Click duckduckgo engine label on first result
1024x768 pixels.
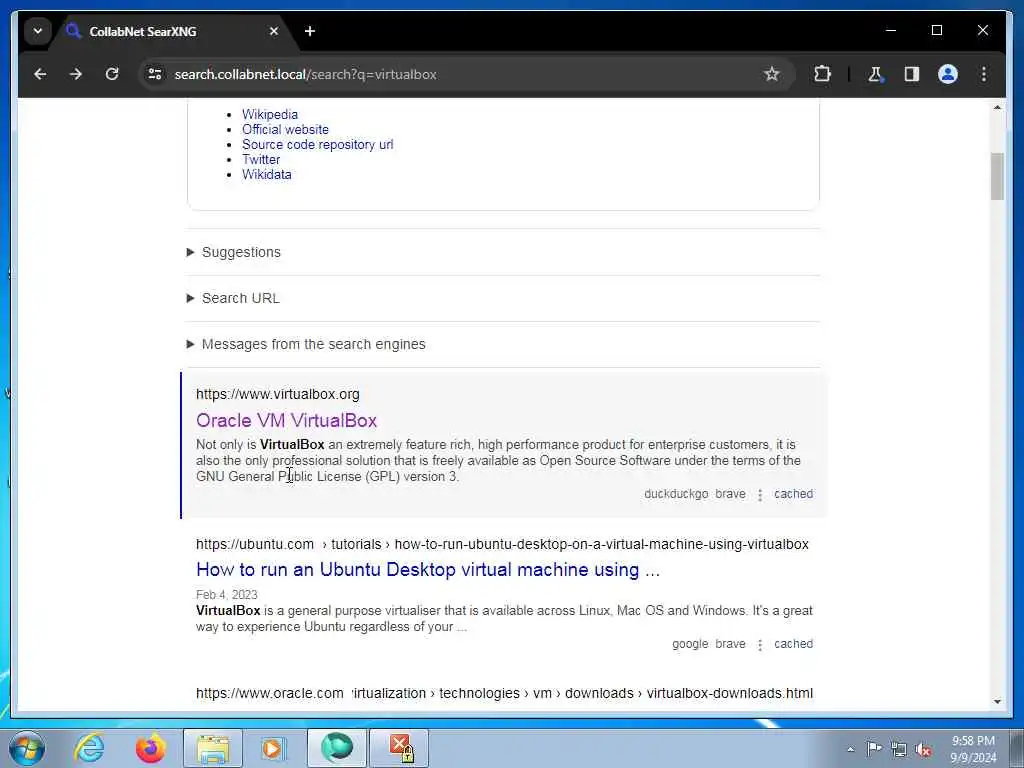(676, 494)
